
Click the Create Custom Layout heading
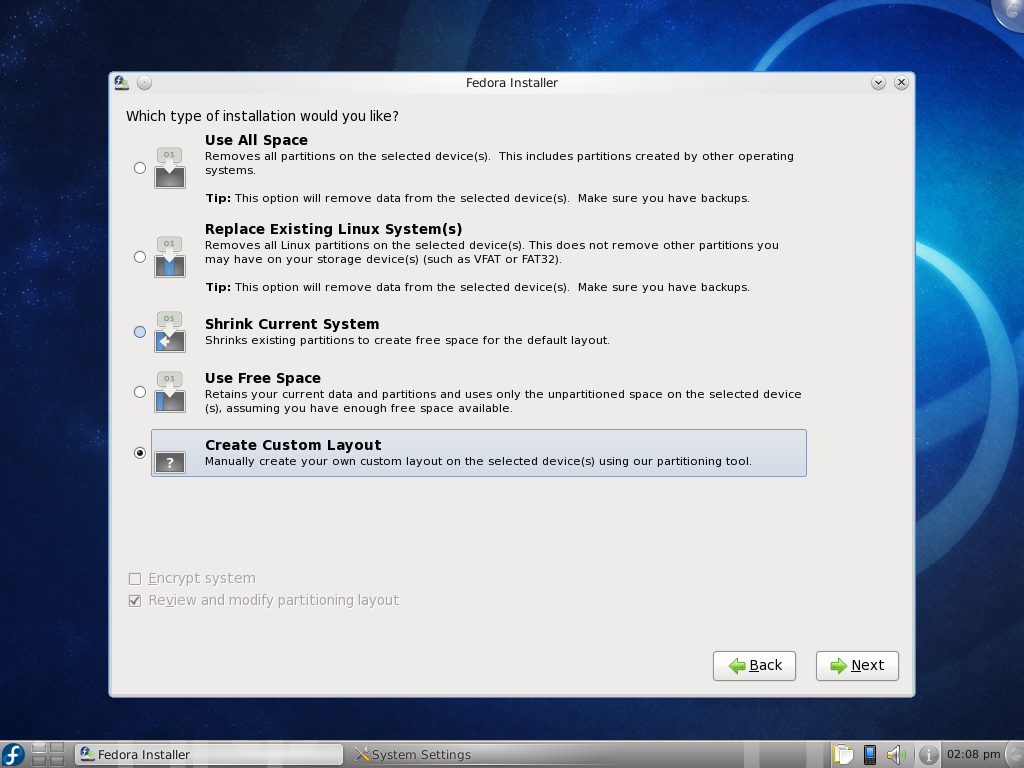pos(293,445)
